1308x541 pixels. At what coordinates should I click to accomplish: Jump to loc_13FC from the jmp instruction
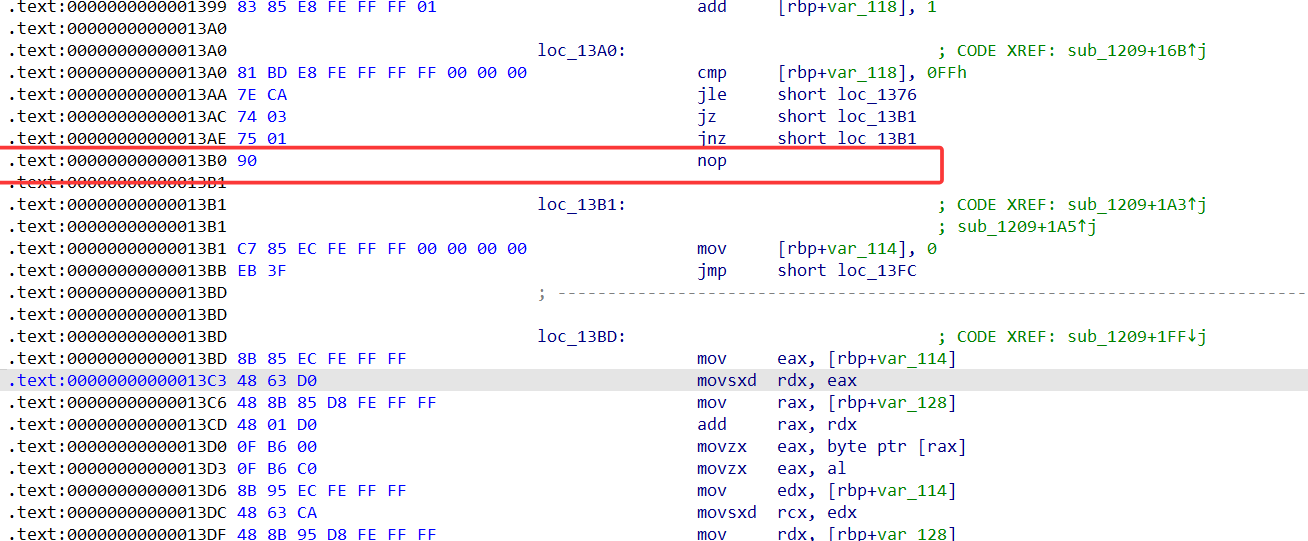click(877, 270)
